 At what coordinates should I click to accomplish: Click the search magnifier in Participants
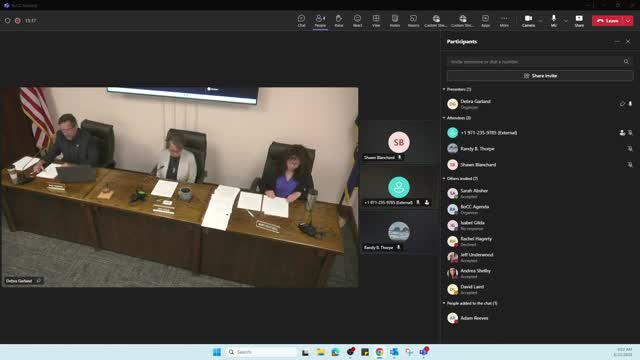point(626,62)
